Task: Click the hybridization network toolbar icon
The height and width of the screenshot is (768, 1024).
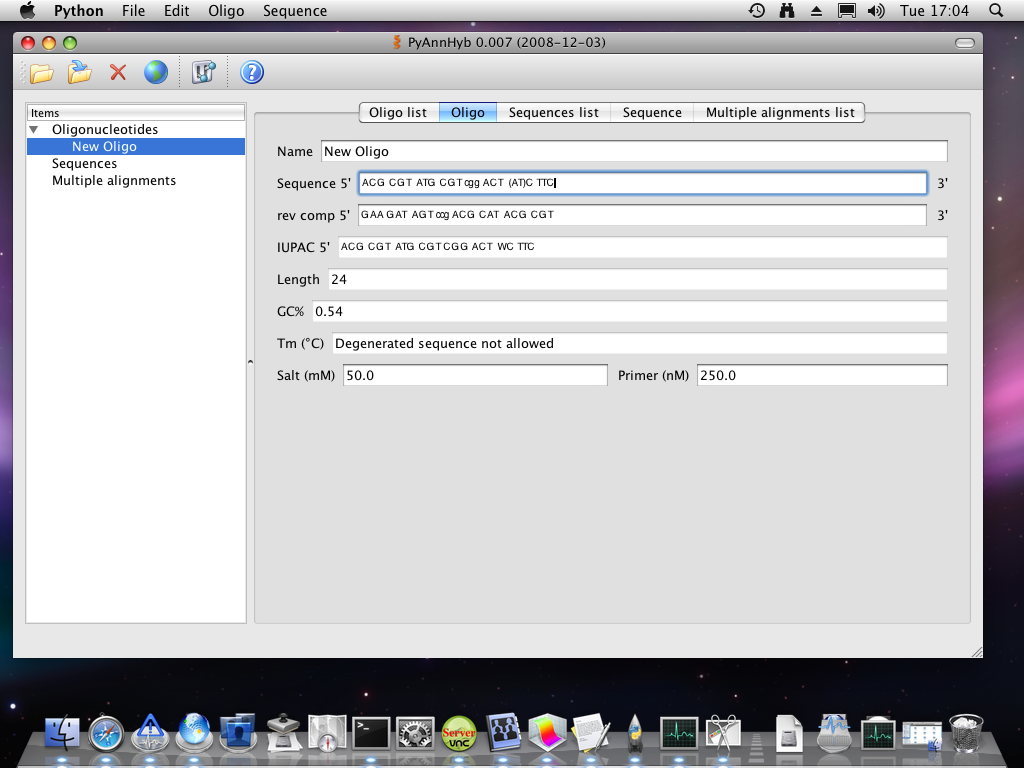Action: tap(204, 73)
